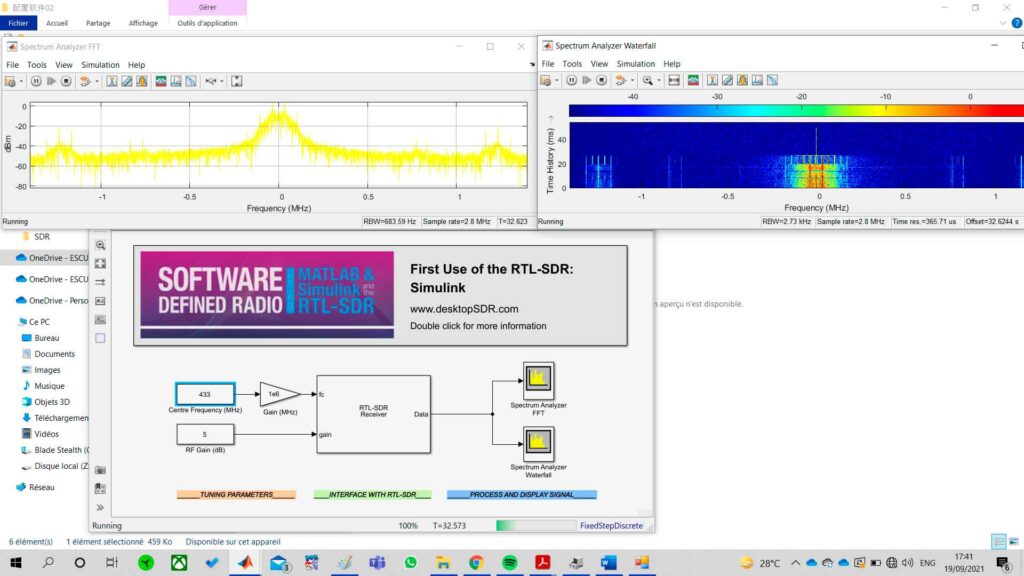Click the simulation progress bar in Simulink

[x=536, y=526]
